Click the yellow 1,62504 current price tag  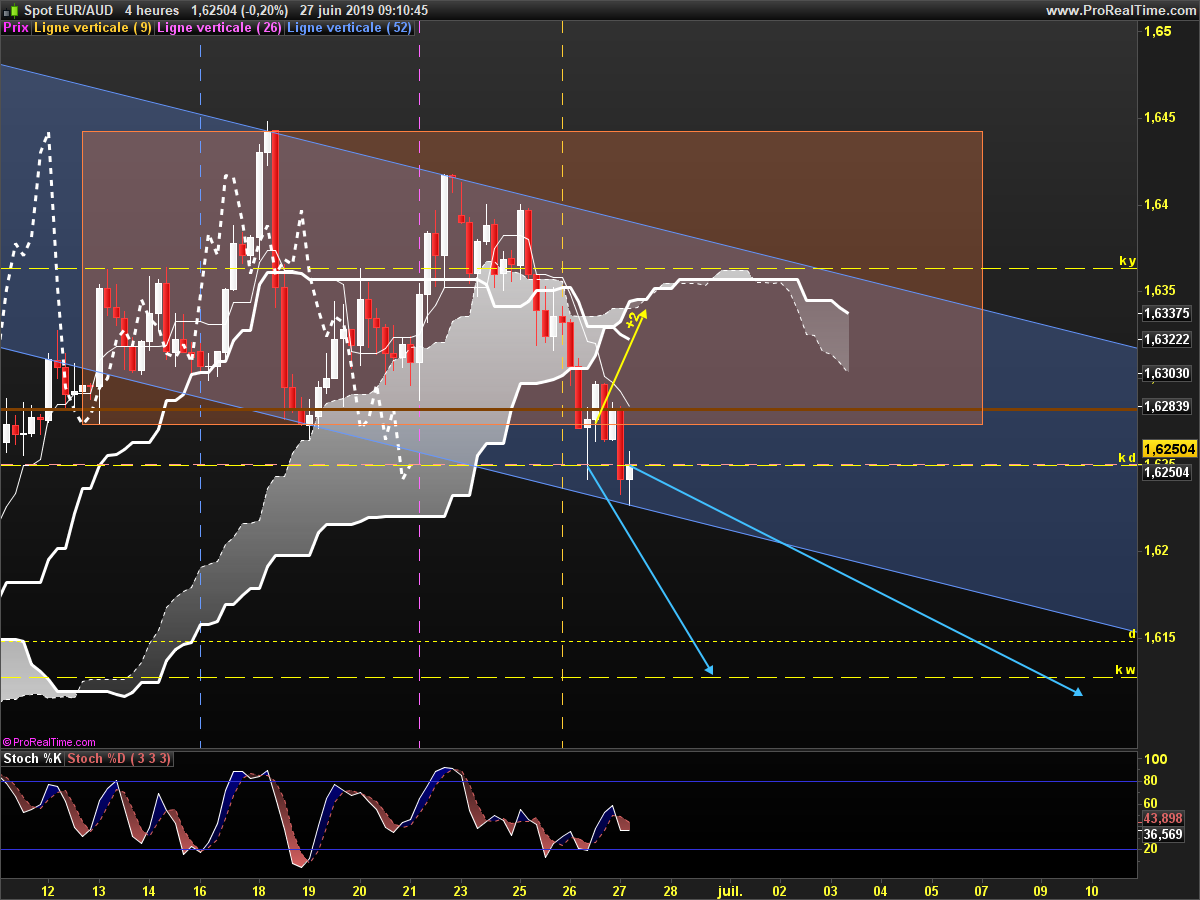[x=1169, y=450]
